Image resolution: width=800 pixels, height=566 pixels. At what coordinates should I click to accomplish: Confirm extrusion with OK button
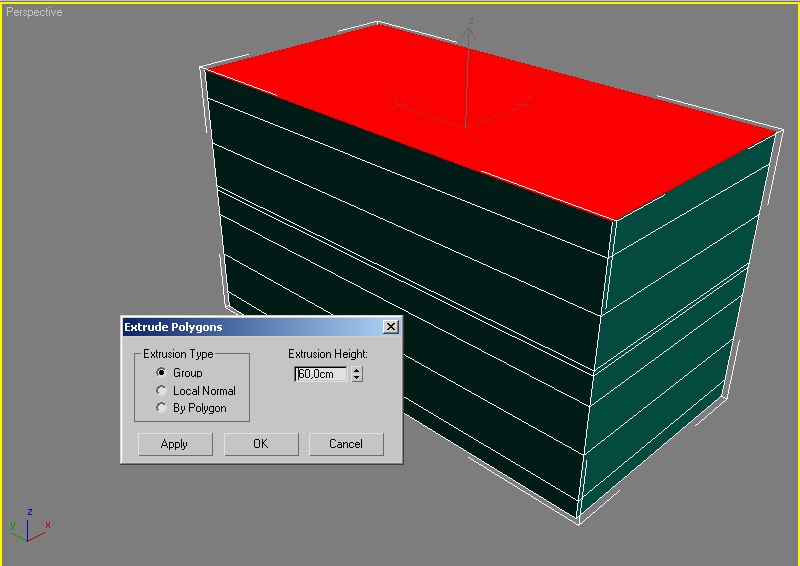(261, 444)
